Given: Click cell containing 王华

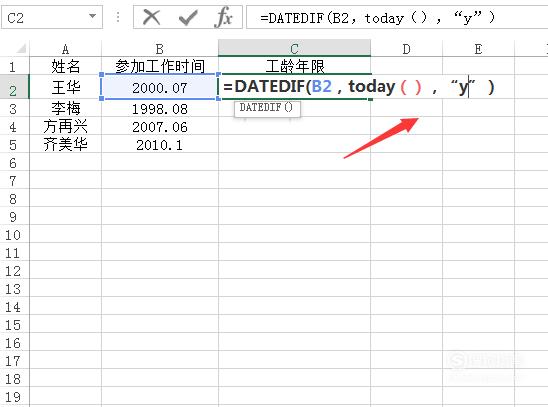Looking at the screenshot, I should tap(65, 87).
